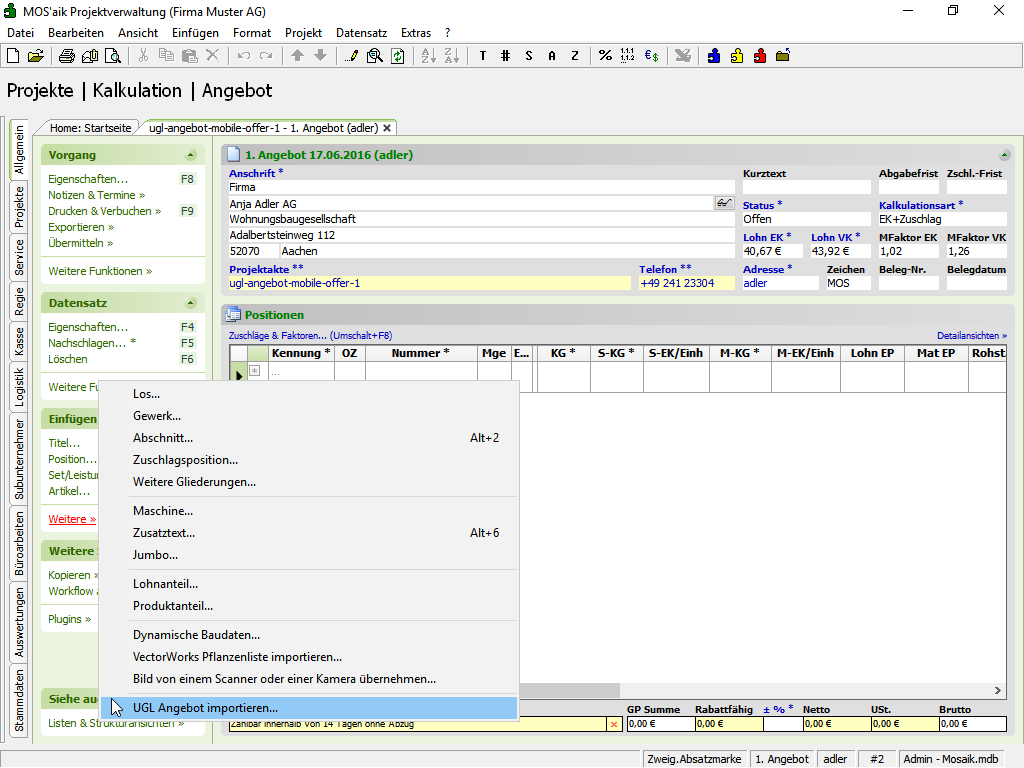Click the printer icon in toolbar

67,56
